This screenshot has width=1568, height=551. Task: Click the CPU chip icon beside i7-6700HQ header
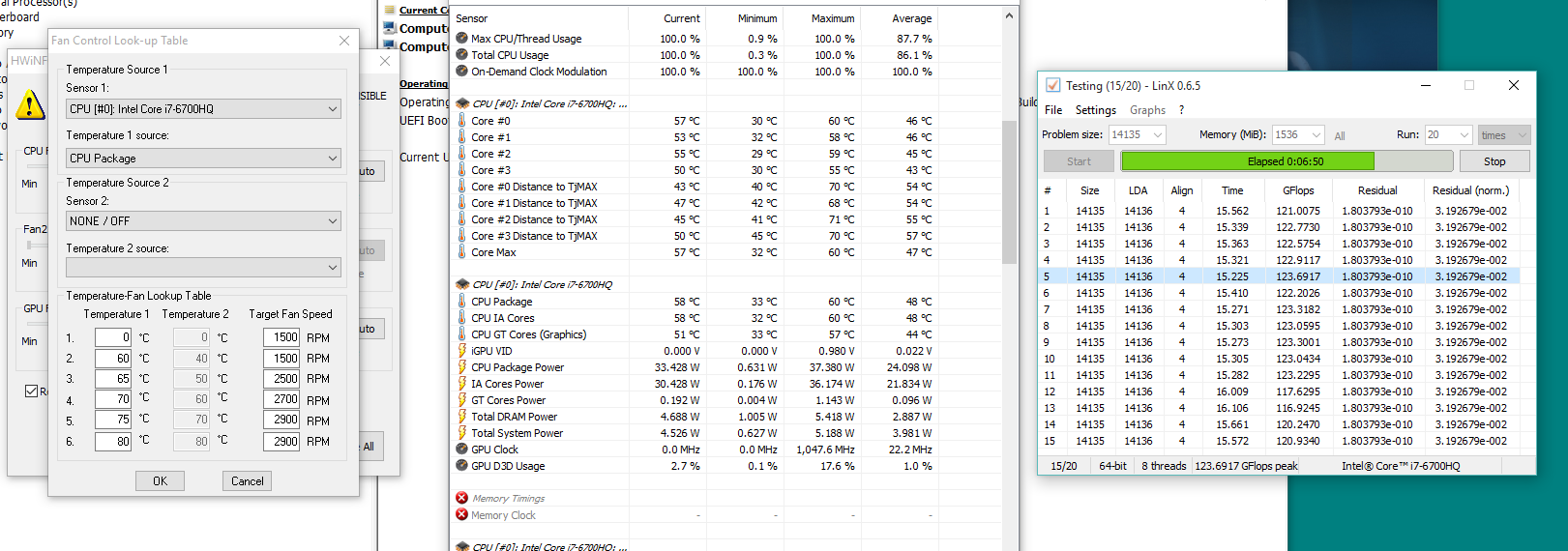461,285
